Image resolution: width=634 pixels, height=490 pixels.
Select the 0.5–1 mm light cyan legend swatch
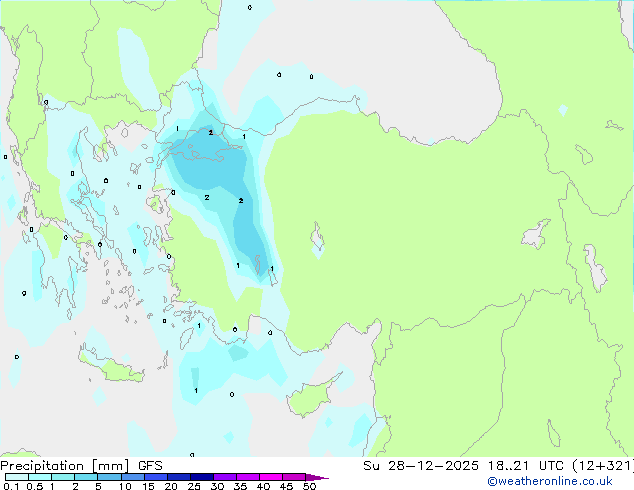point(40,477)
